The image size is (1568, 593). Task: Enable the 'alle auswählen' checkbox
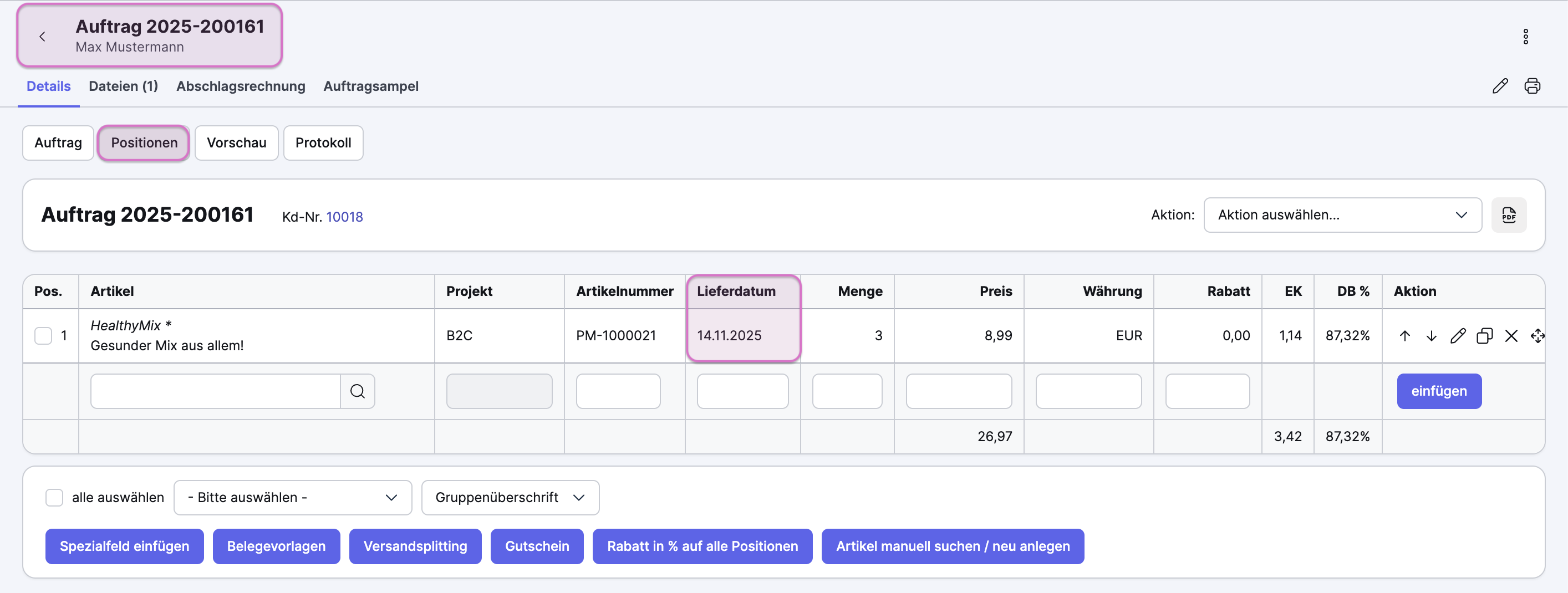(x=54, y=498)
